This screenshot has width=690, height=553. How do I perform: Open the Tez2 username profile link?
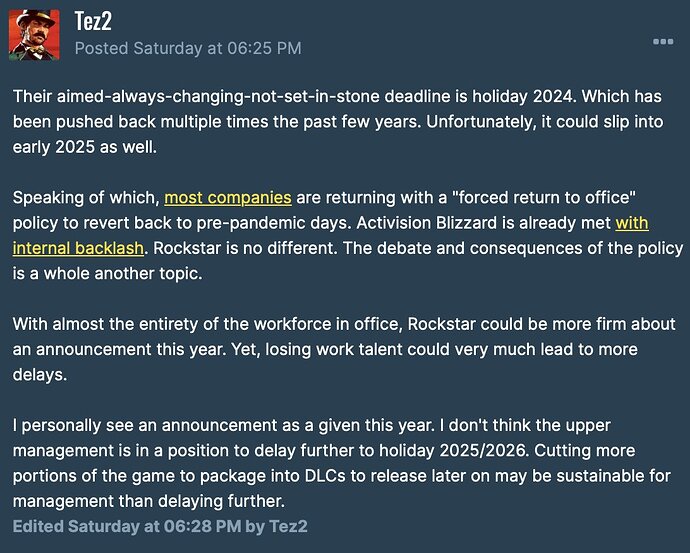[x=92, y=22]
